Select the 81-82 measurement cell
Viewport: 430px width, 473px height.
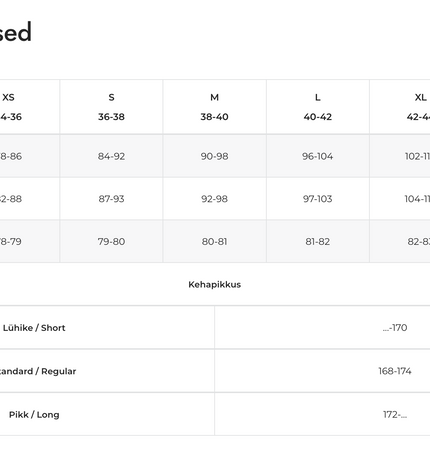(318, 241)
